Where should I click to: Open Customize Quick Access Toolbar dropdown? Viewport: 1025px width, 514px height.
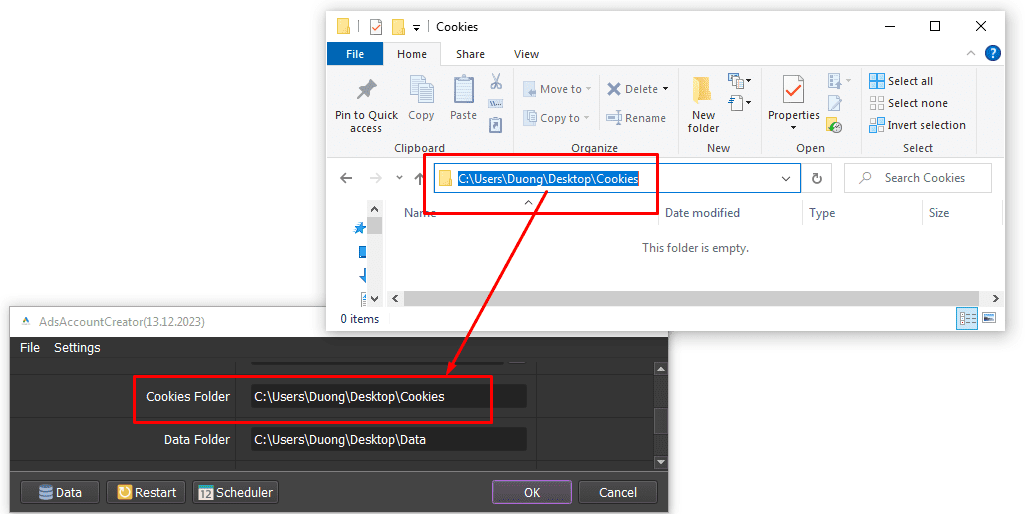coord(416,27)
